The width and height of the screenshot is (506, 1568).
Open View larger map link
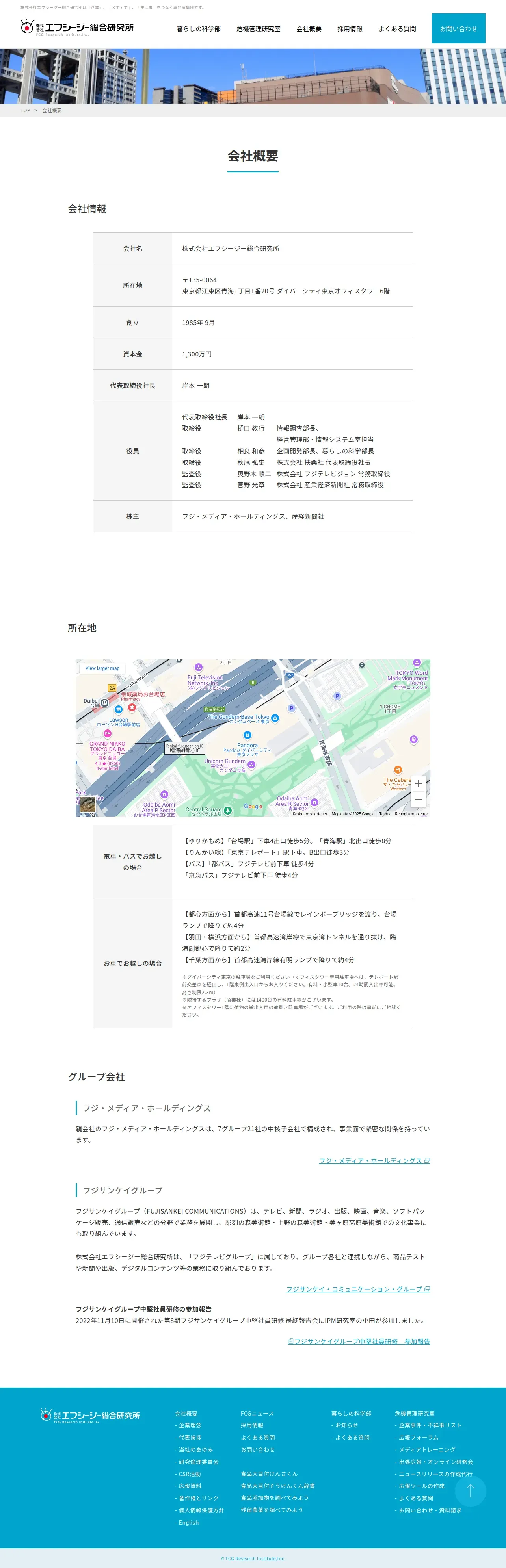(102, 668)
